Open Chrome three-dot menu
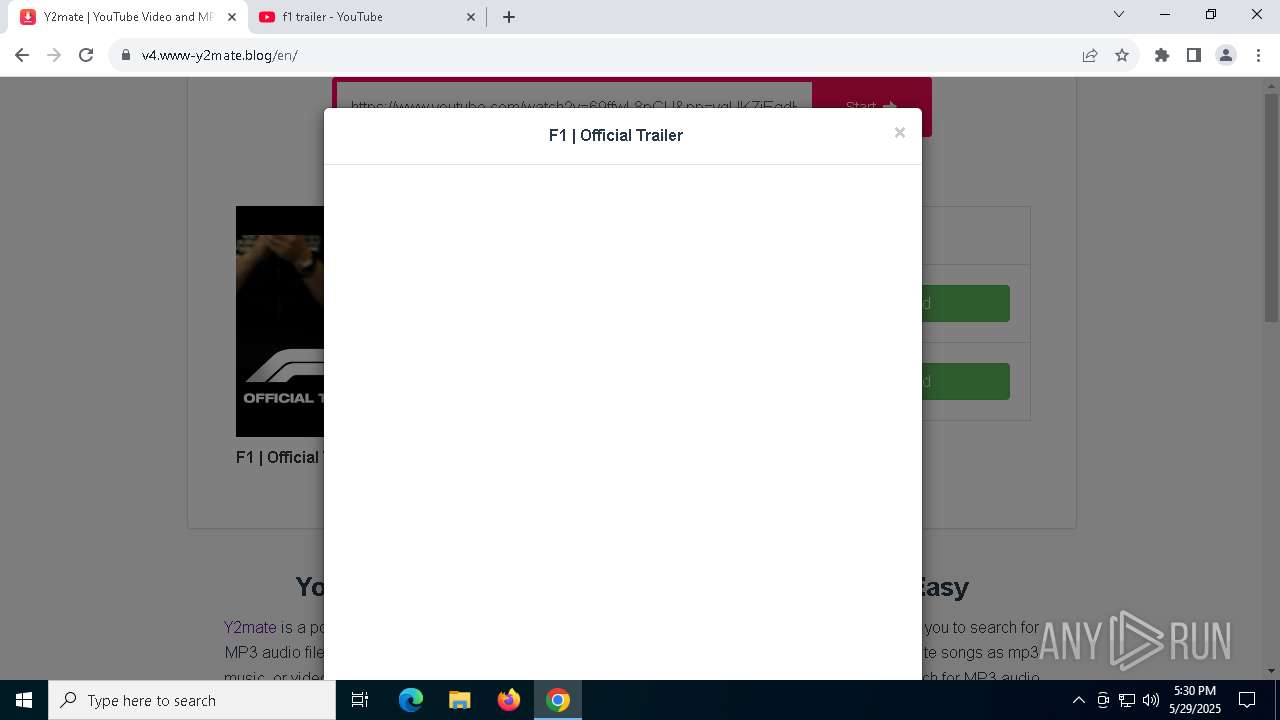The image size is (1280, 720). pos(1258,55)
